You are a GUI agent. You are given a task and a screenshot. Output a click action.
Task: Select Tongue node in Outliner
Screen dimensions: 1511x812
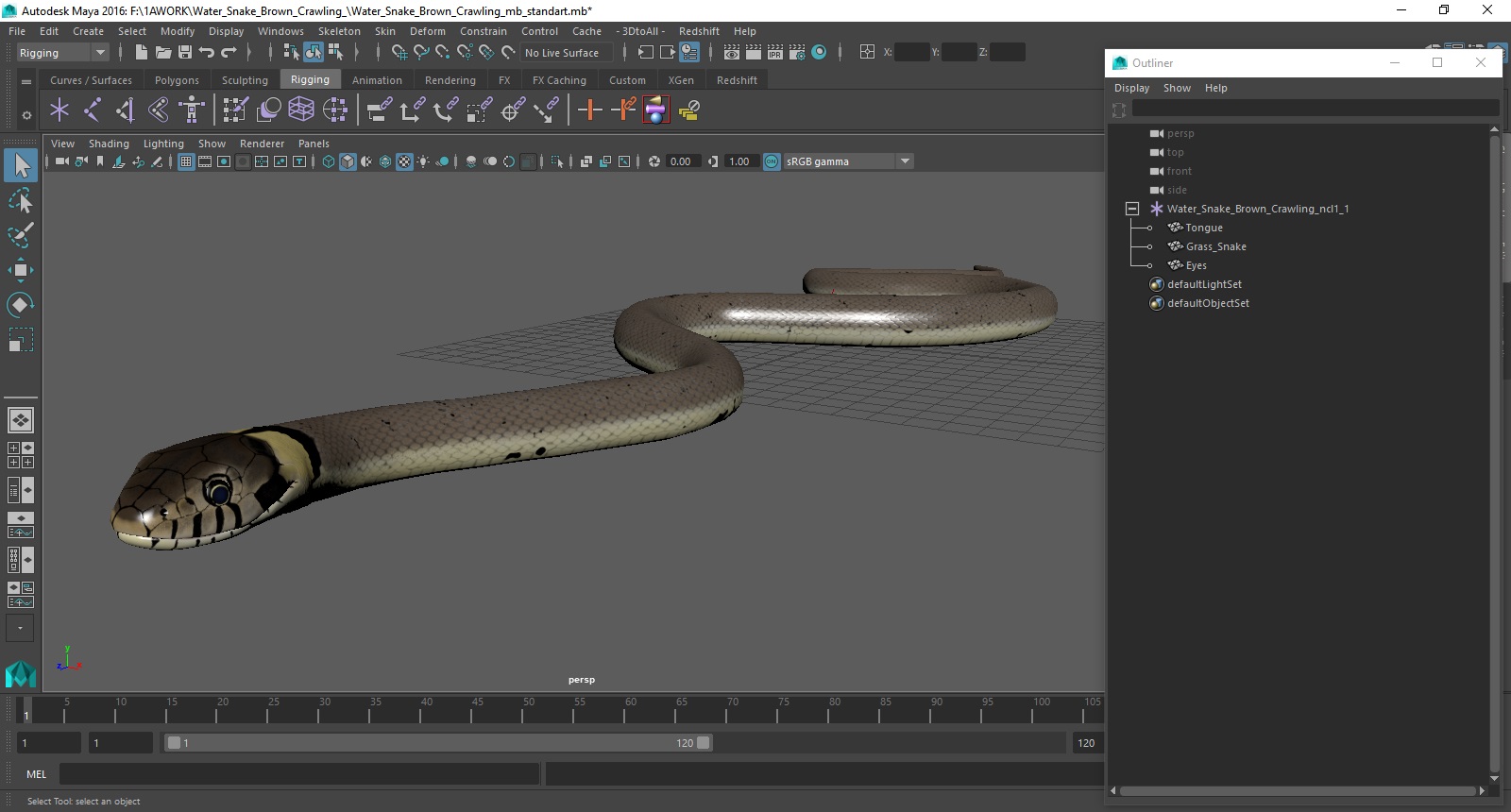(x=1204, y=228)
